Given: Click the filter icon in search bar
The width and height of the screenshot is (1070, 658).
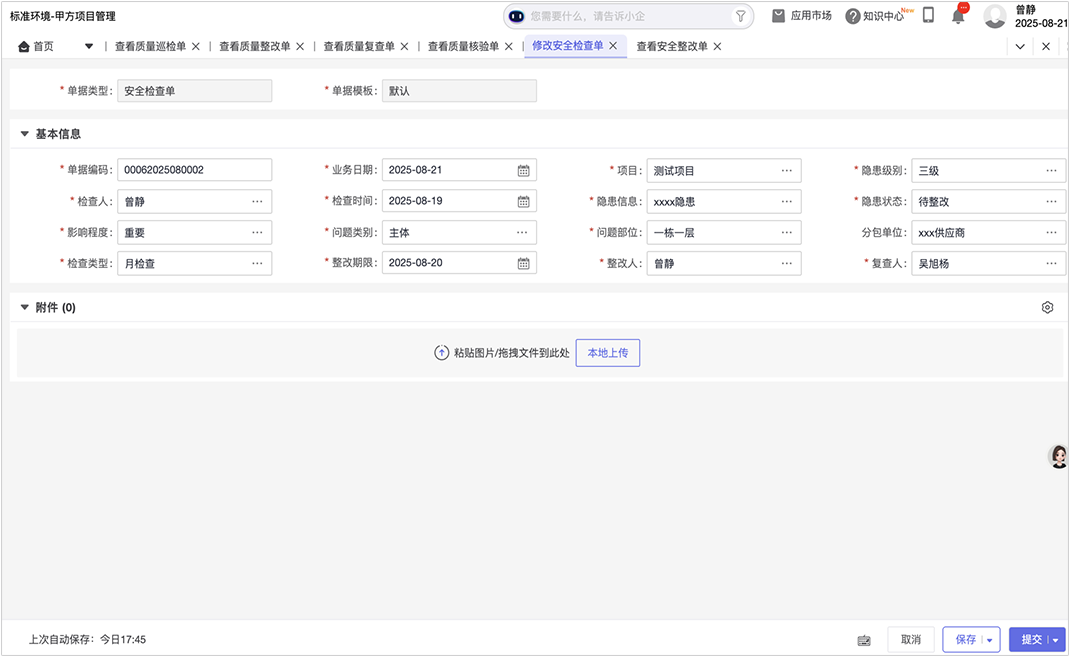Looking at the screenshot, I should [x=741, y=16].
